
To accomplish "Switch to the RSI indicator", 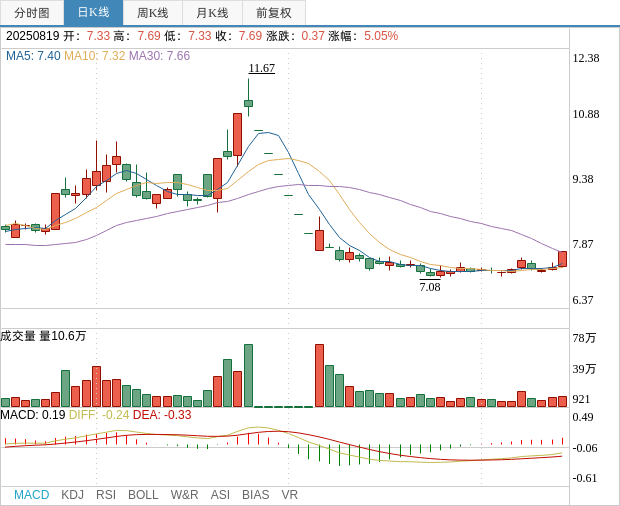I will [x=106, y=495].
